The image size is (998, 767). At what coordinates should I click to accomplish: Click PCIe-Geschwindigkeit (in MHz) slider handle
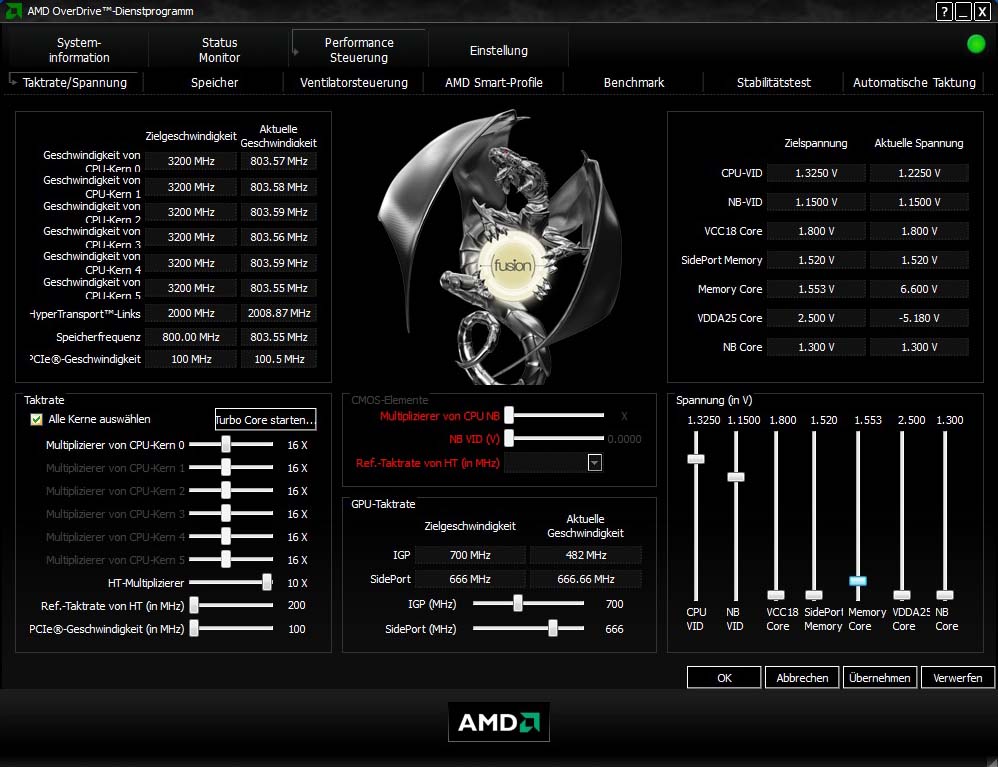tap(194, 628)
